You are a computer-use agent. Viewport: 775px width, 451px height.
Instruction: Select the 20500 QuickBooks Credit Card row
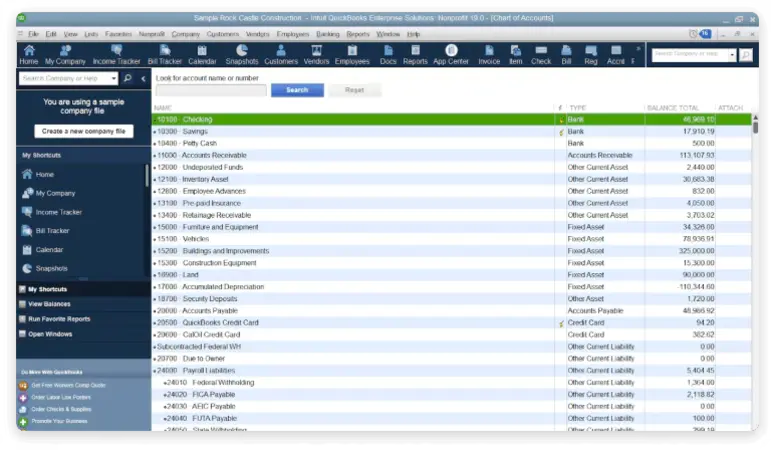(452, 322)
